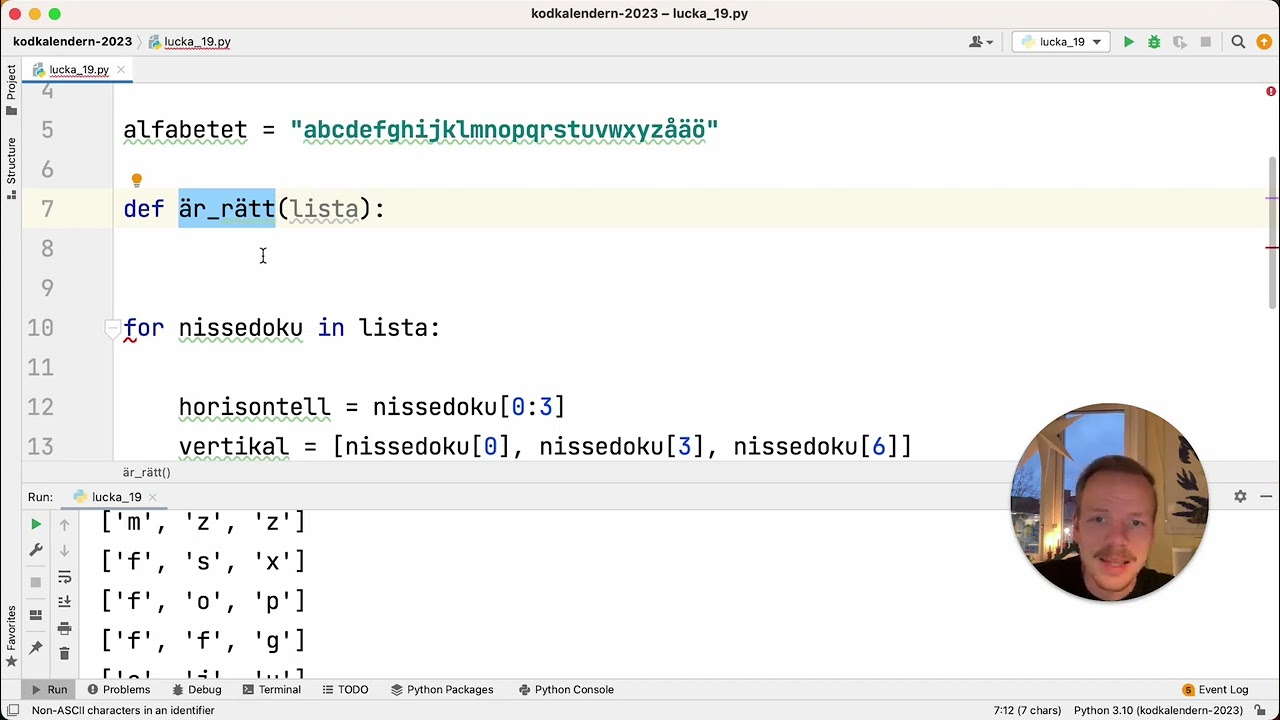The image size is (1280, 720).
Task: Select the lucka_19.py editor tab
Action: (x=79, y=70)
